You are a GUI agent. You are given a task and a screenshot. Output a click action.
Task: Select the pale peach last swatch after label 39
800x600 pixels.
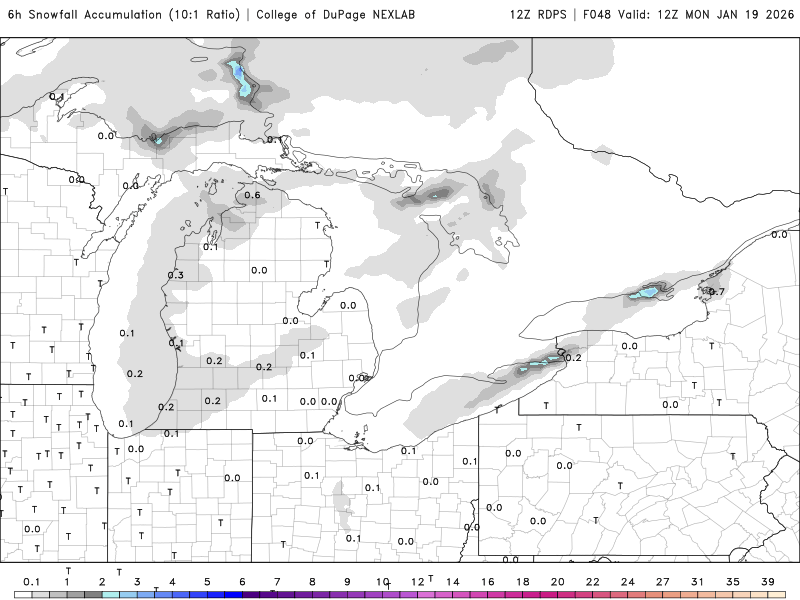[777, 595]
